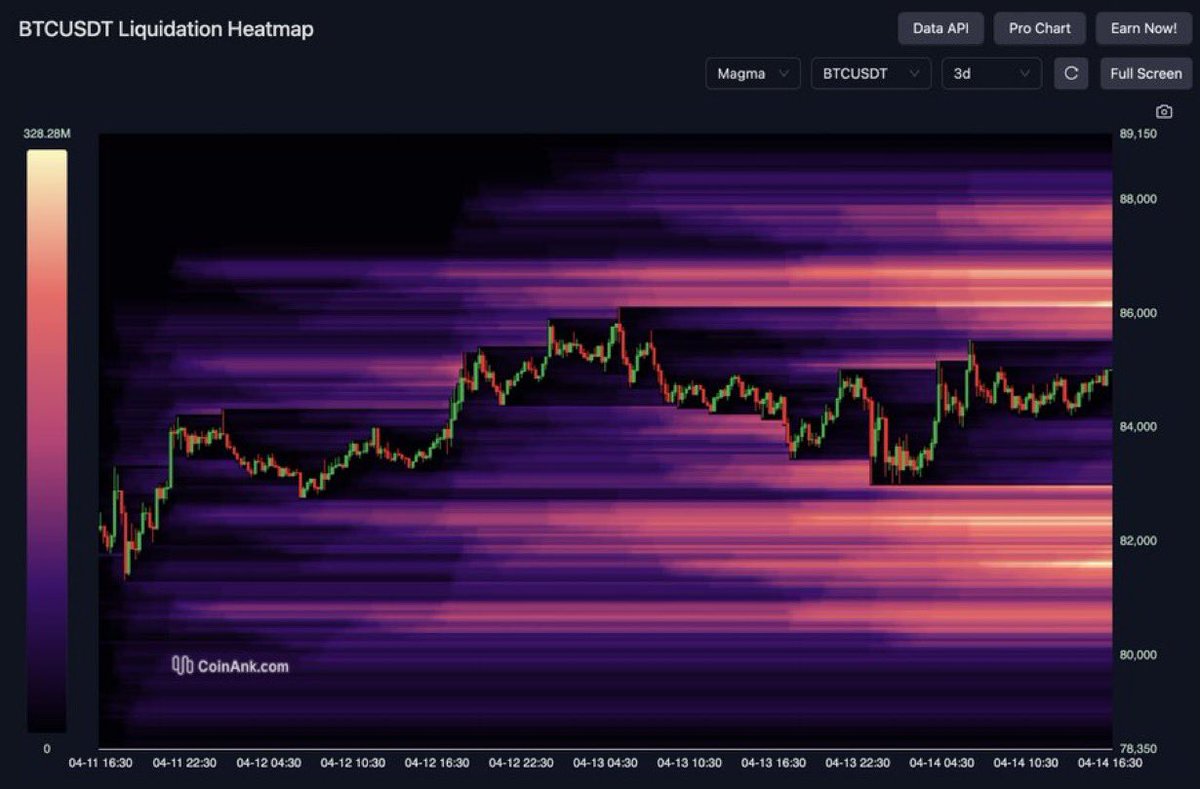Click the 04-14 16:30 time axis label

point(1110,763)
